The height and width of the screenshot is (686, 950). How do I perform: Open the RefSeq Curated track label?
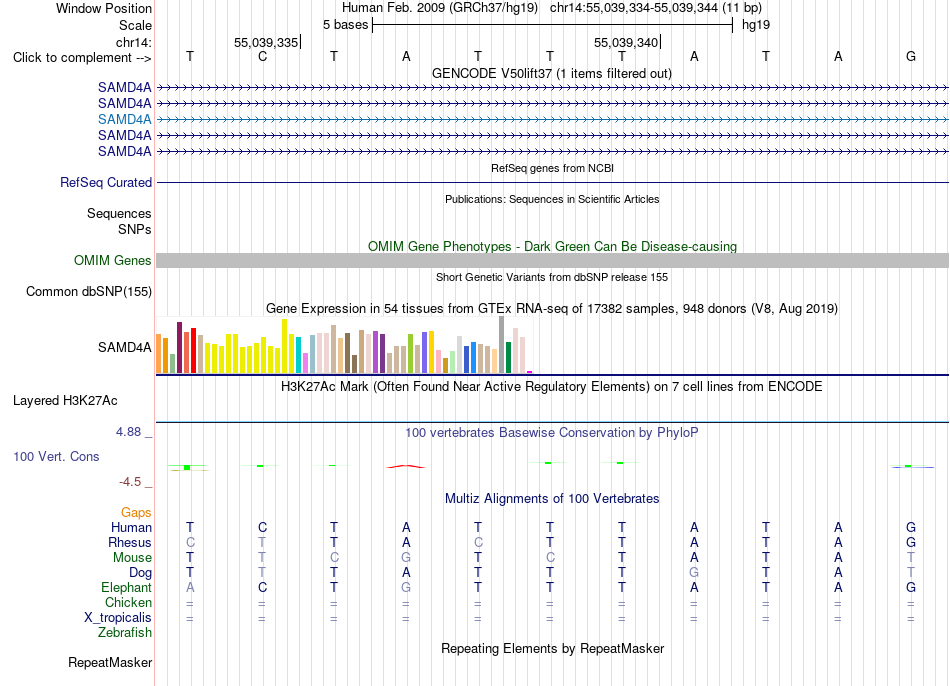[106, 182]
